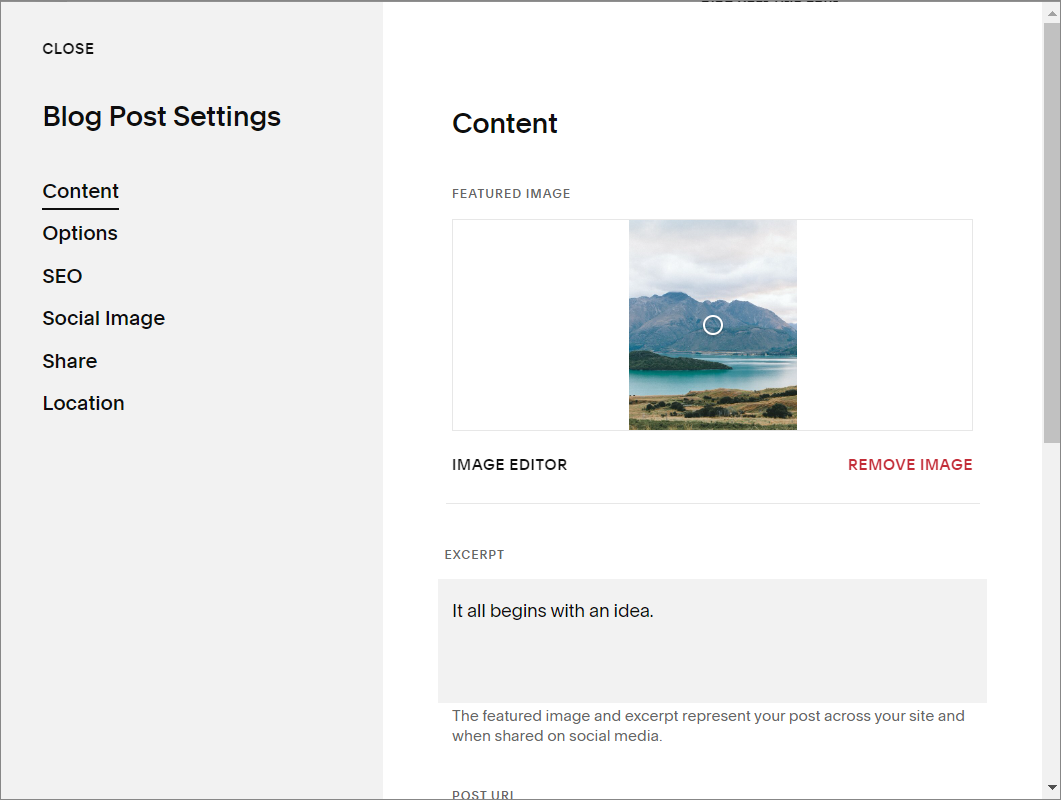Open the SEO settings section
The width and height of the screenshot is (1061, 800).
(x=62, y=276)
